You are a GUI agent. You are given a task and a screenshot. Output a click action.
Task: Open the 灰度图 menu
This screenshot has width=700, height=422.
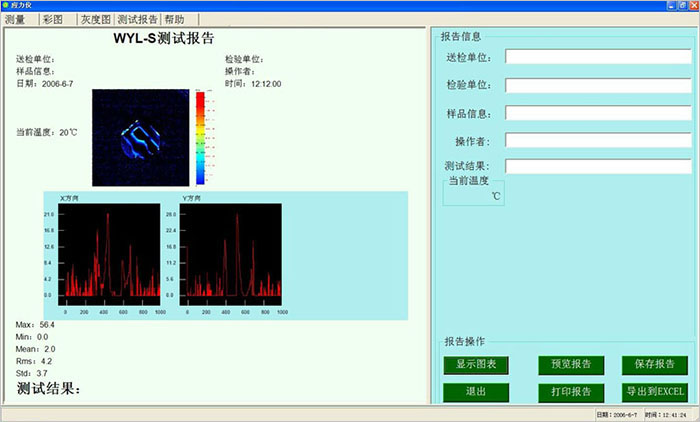point(96,19)
